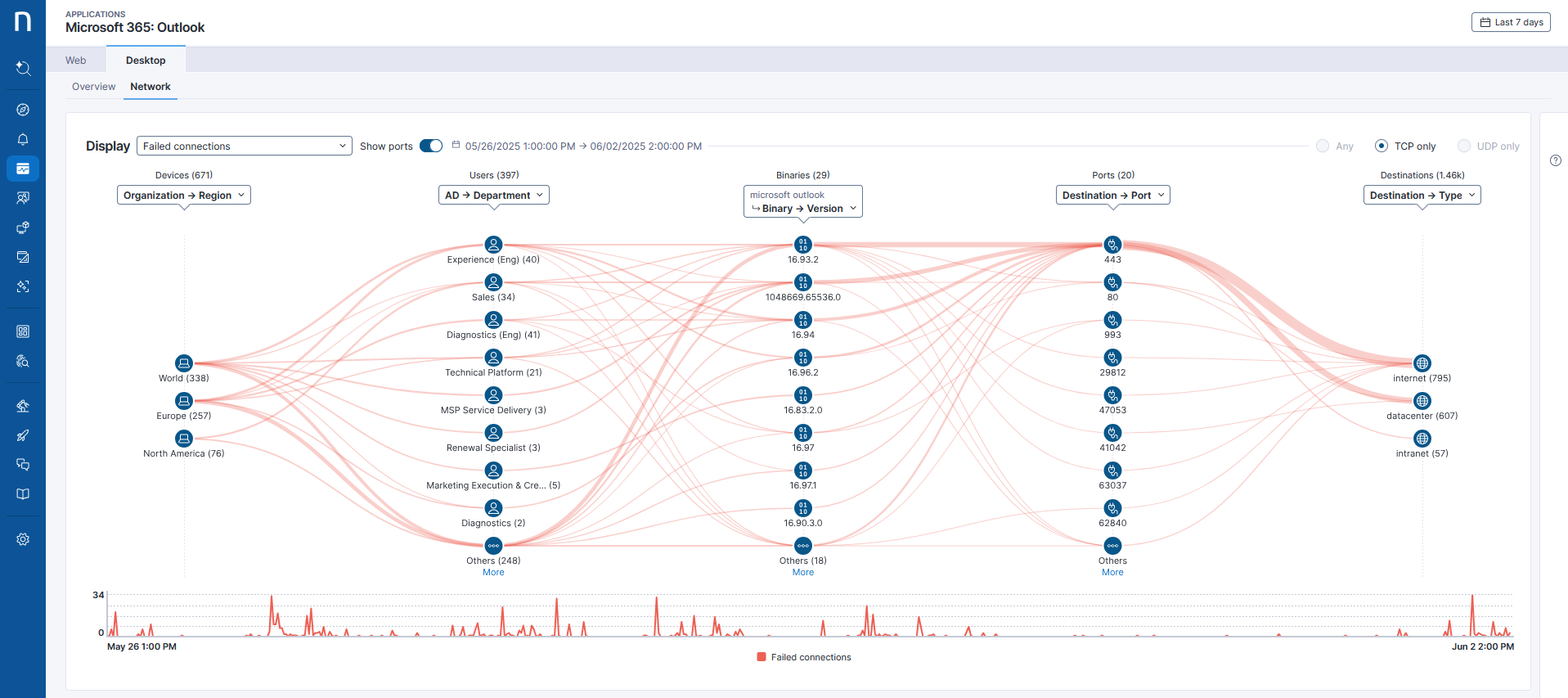Image resolution: width=1568 pixels, height=698 pixels.
Task: Click the settings gear icon in sidebar
Action: [23, 539]
